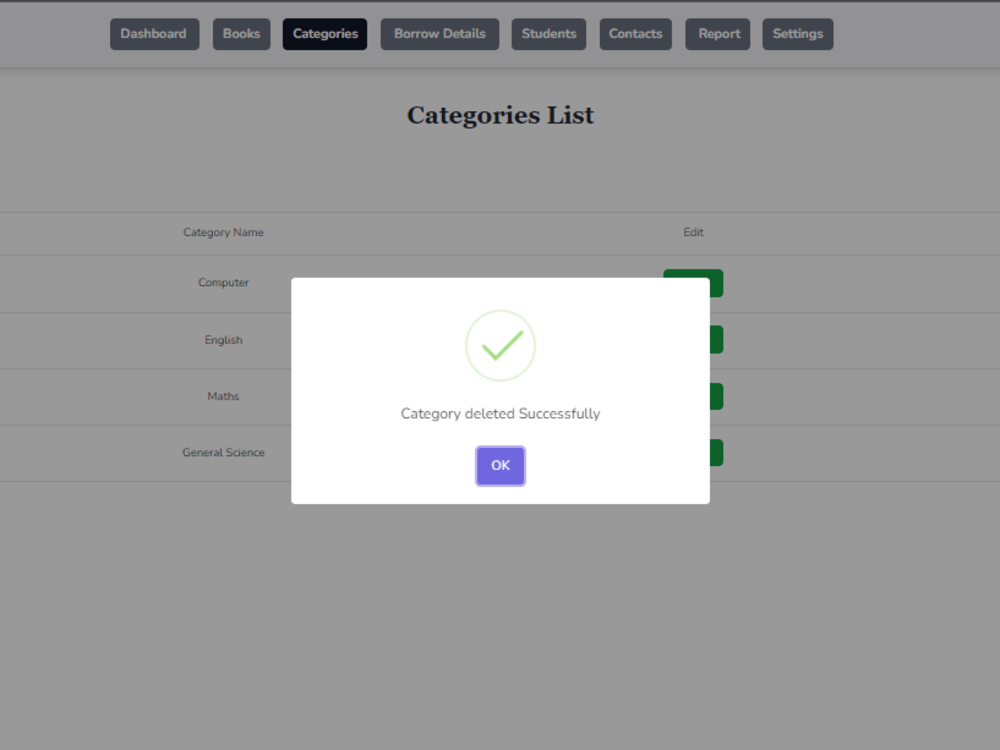The image size is (1000, 750).
Task: Select the General Science category row
Action: [223, 452]
